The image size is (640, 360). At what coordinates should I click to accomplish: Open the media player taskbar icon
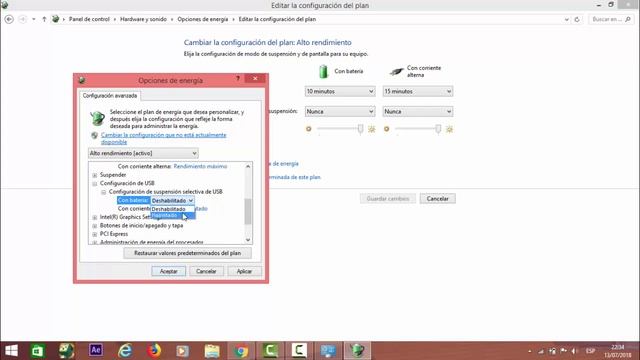pyautogui.click(x=182, y=351)
